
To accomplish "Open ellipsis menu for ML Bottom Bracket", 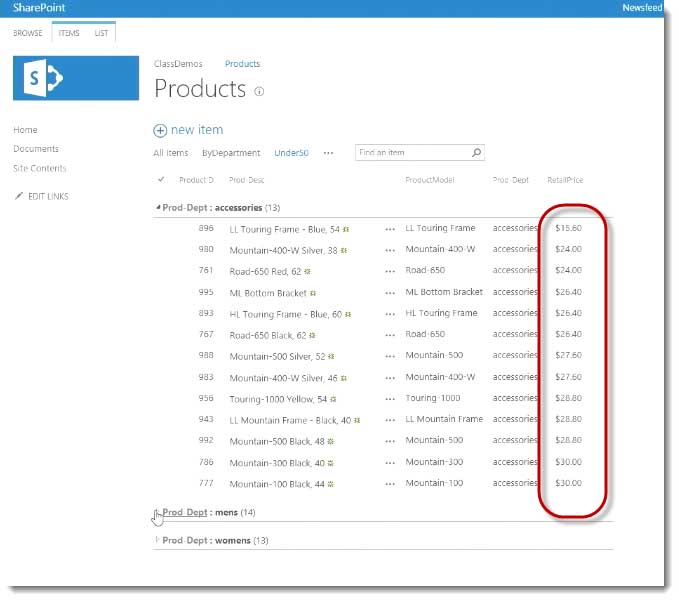I will [390, 293].
